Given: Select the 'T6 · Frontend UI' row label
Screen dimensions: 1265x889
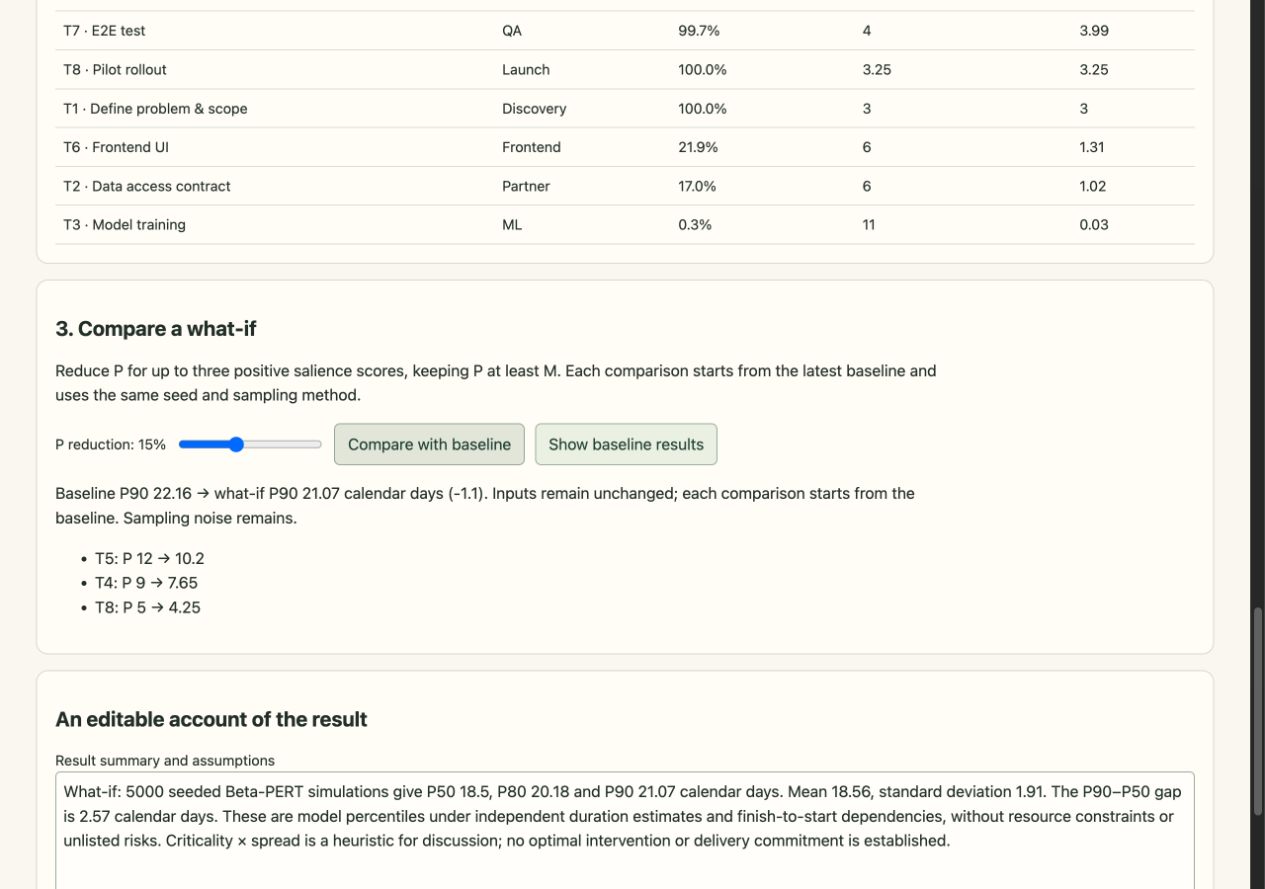Looking at the screenshot, I should tap(116, 147).
